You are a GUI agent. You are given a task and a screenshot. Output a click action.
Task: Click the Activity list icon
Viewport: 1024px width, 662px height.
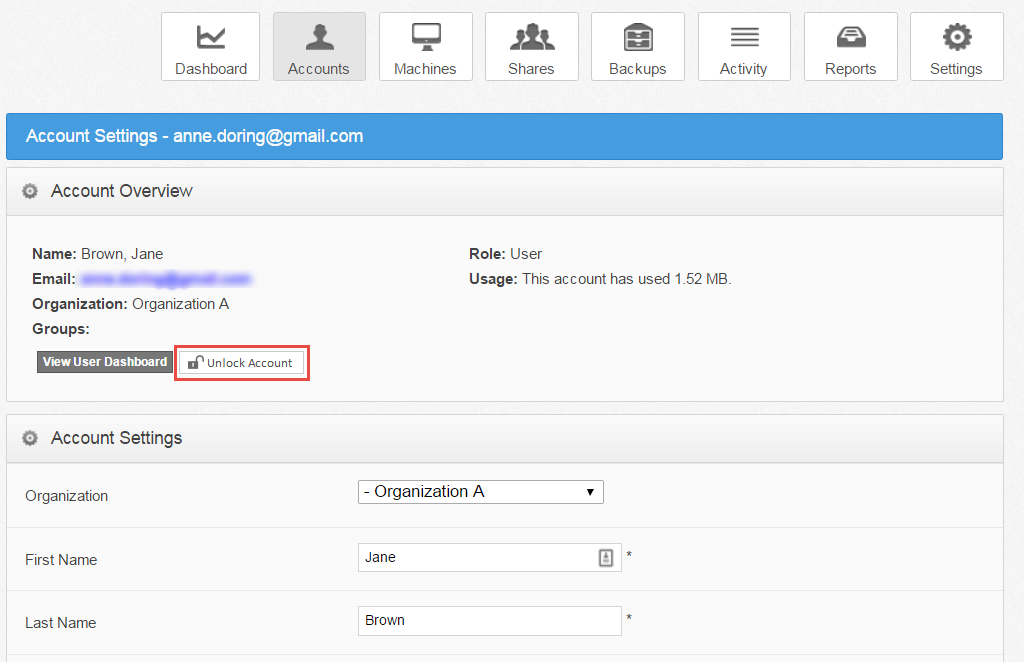point(744,37)
